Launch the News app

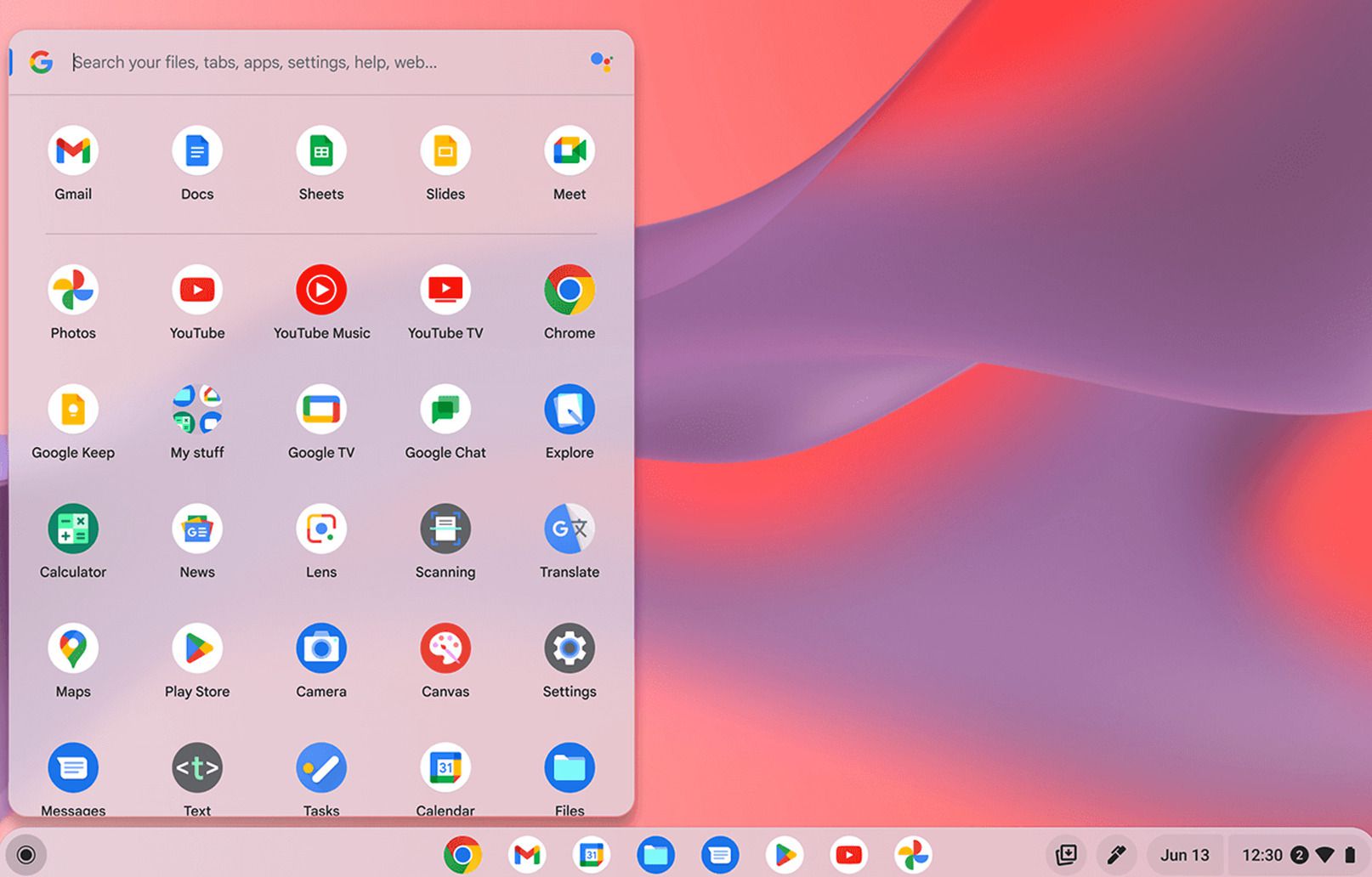point(197,529)
